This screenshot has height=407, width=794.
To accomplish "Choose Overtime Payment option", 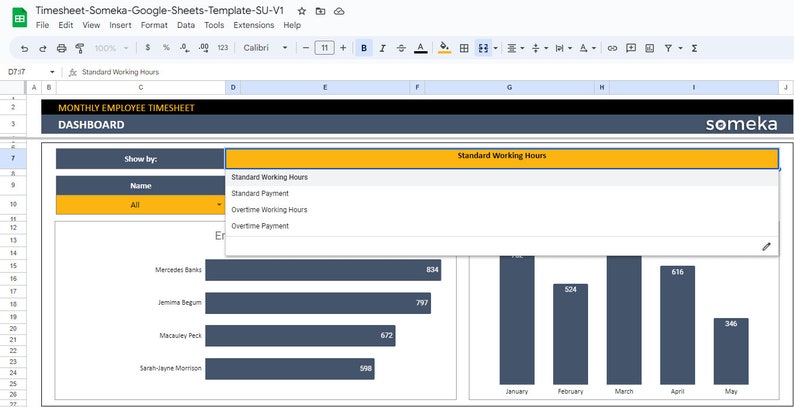I will coord(502,226).
